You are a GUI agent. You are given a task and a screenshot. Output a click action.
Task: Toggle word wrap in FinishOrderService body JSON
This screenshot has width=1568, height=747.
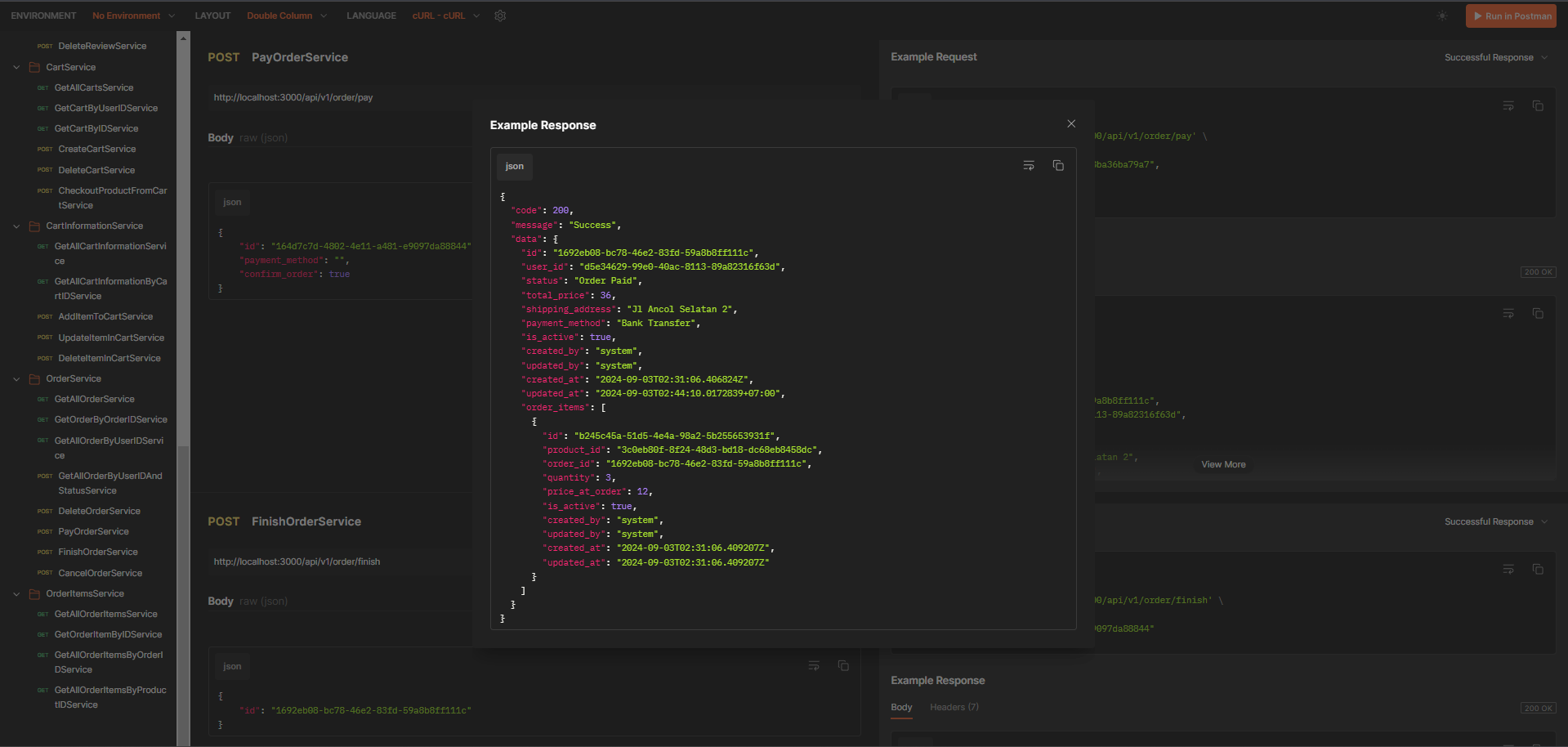coord(814,666)
